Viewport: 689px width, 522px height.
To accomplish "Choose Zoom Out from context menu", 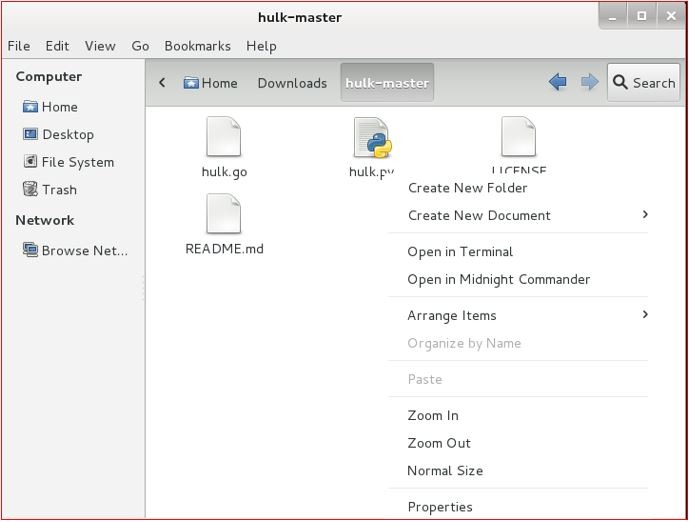I will [x=519, y=443].
